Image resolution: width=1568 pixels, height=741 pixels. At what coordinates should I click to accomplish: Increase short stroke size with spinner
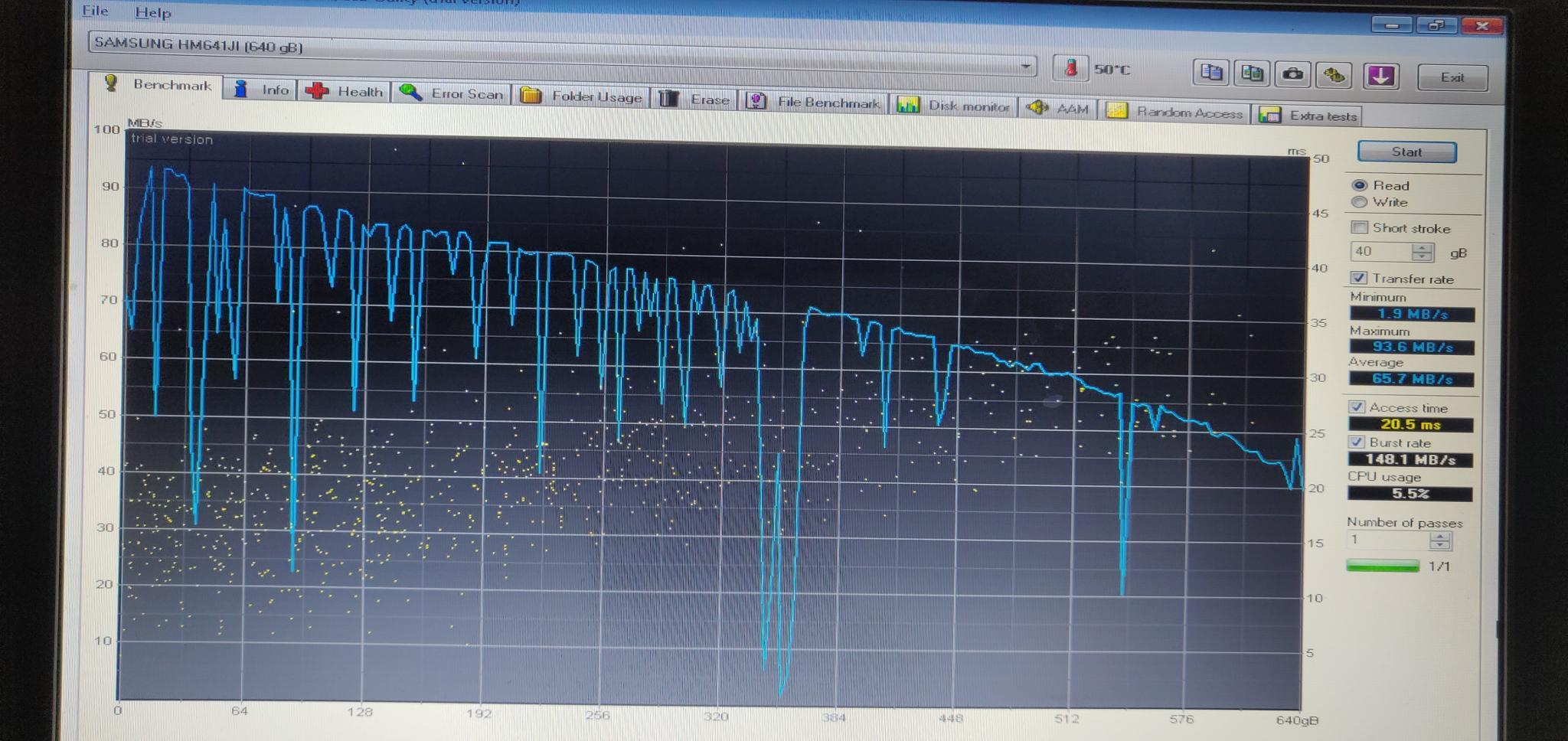1422,248
